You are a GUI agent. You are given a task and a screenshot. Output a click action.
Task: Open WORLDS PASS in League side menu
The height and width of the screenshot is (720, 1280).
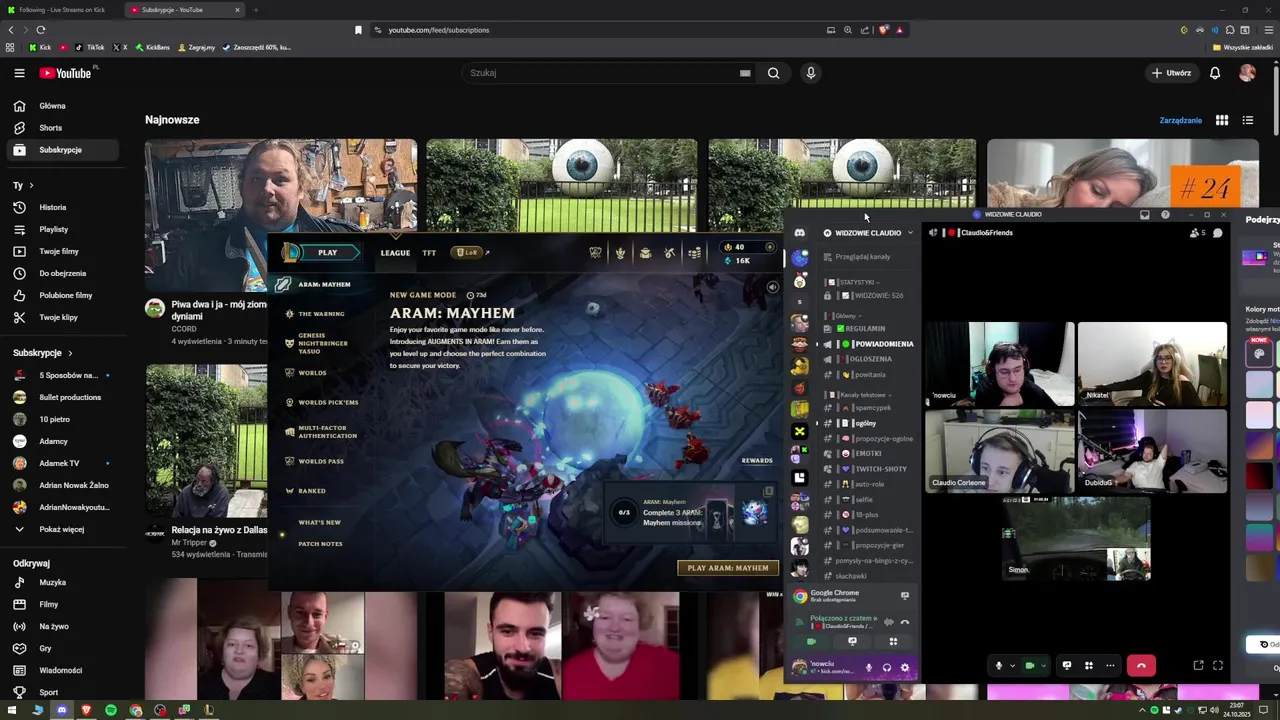click(320, 461)
